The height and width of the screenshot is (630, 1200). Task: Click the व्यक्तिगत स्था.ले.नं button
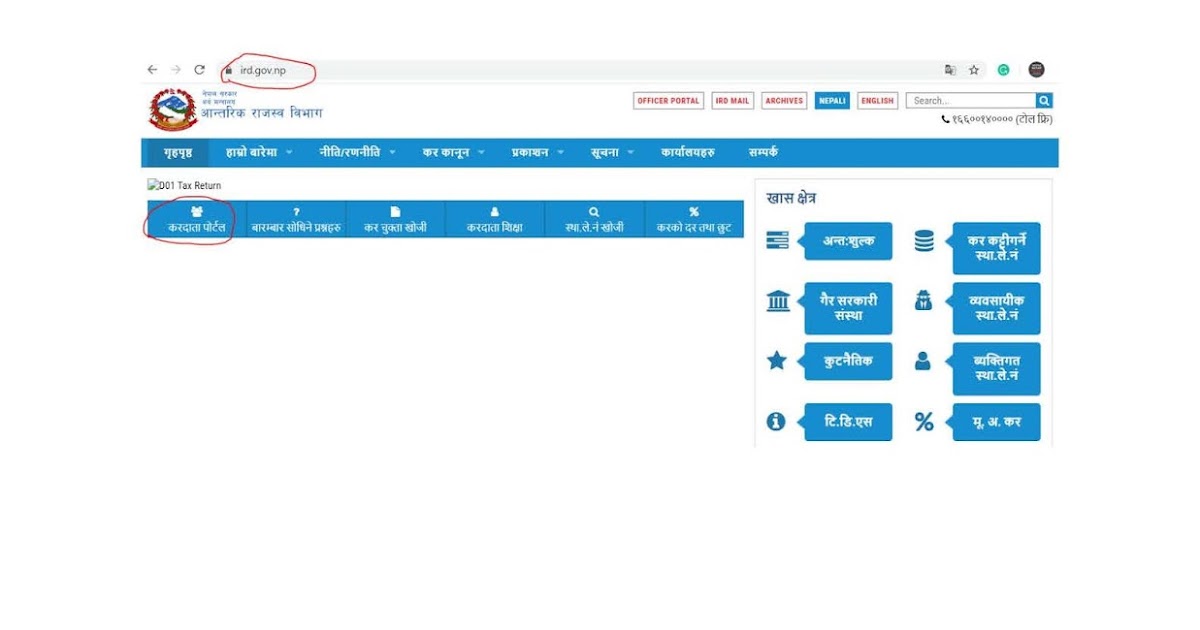tap(996, 368)
